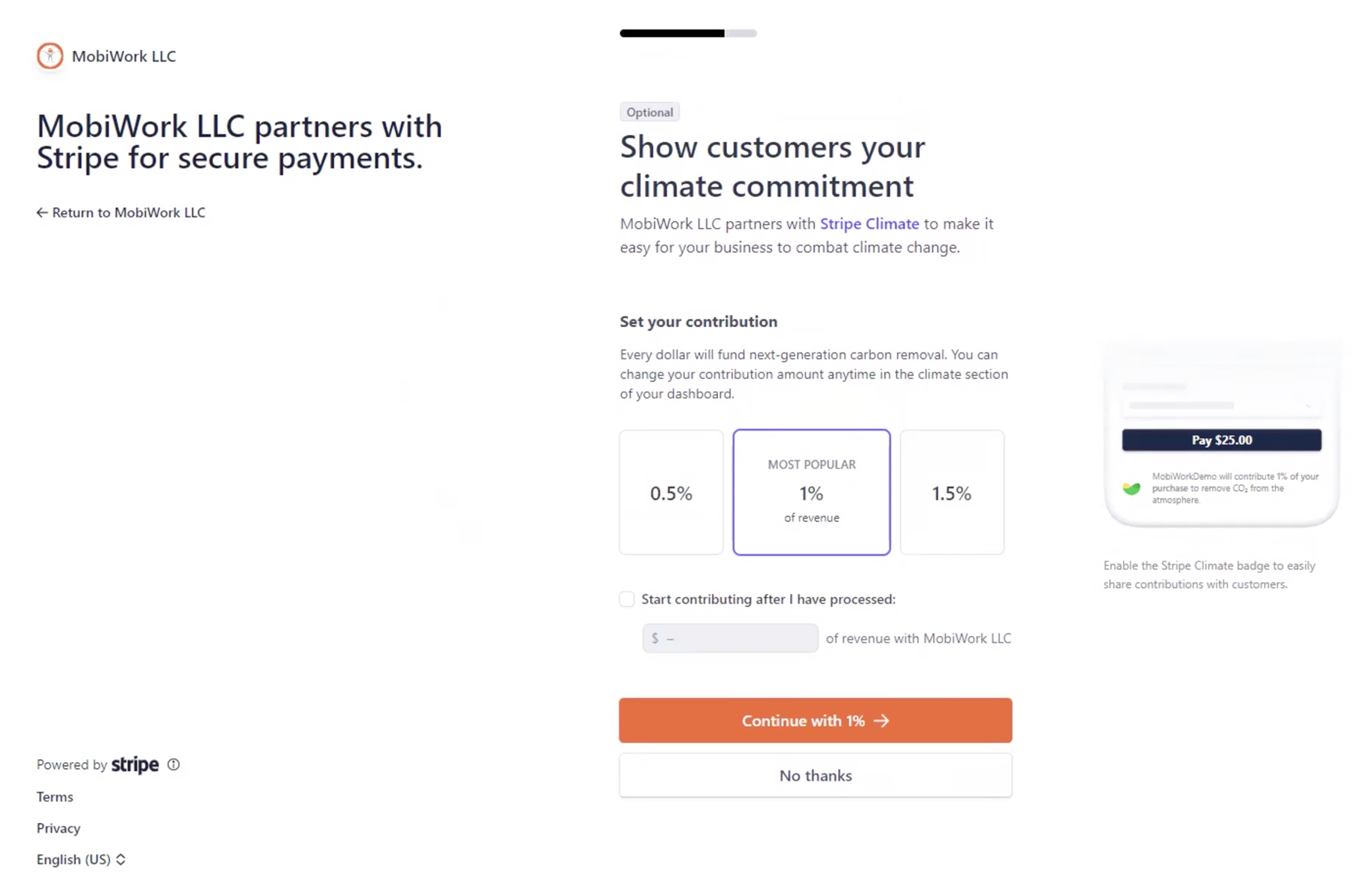Click the revenue threshold dollar input field
1372x875 pixels.
pos(730,638)
